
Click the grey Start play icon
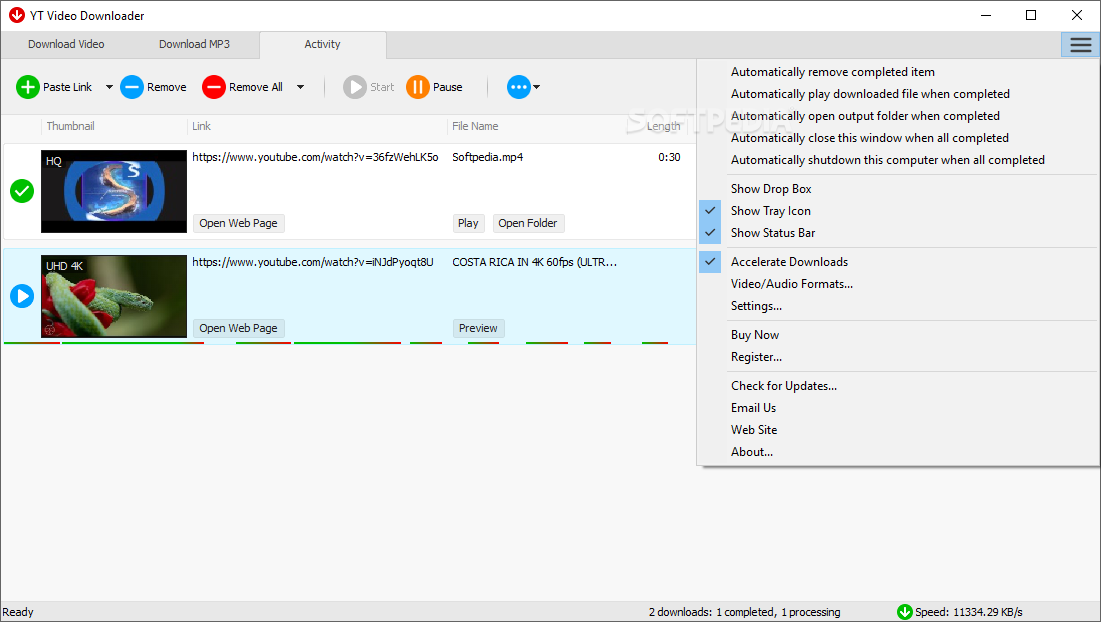coord(355,87)
